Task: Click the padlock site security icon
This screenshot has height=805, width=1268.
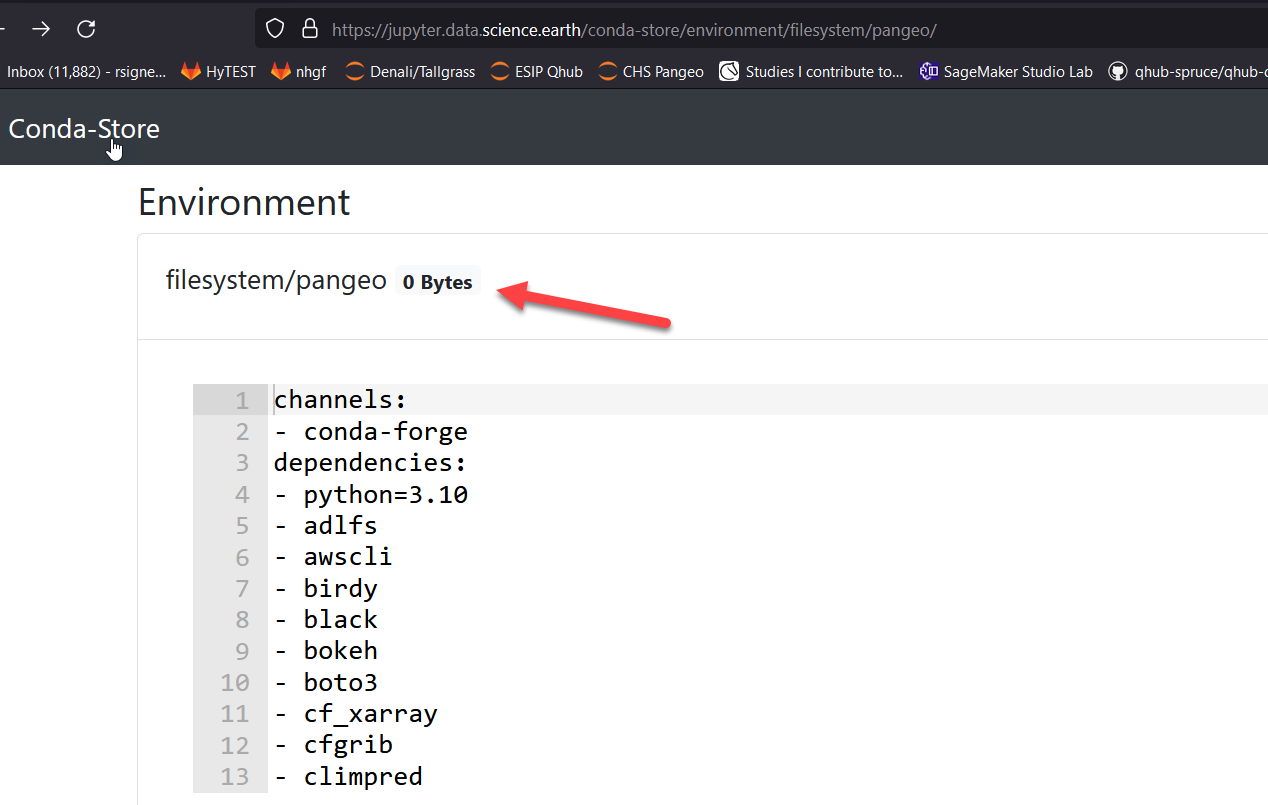Action: point(309,29)
